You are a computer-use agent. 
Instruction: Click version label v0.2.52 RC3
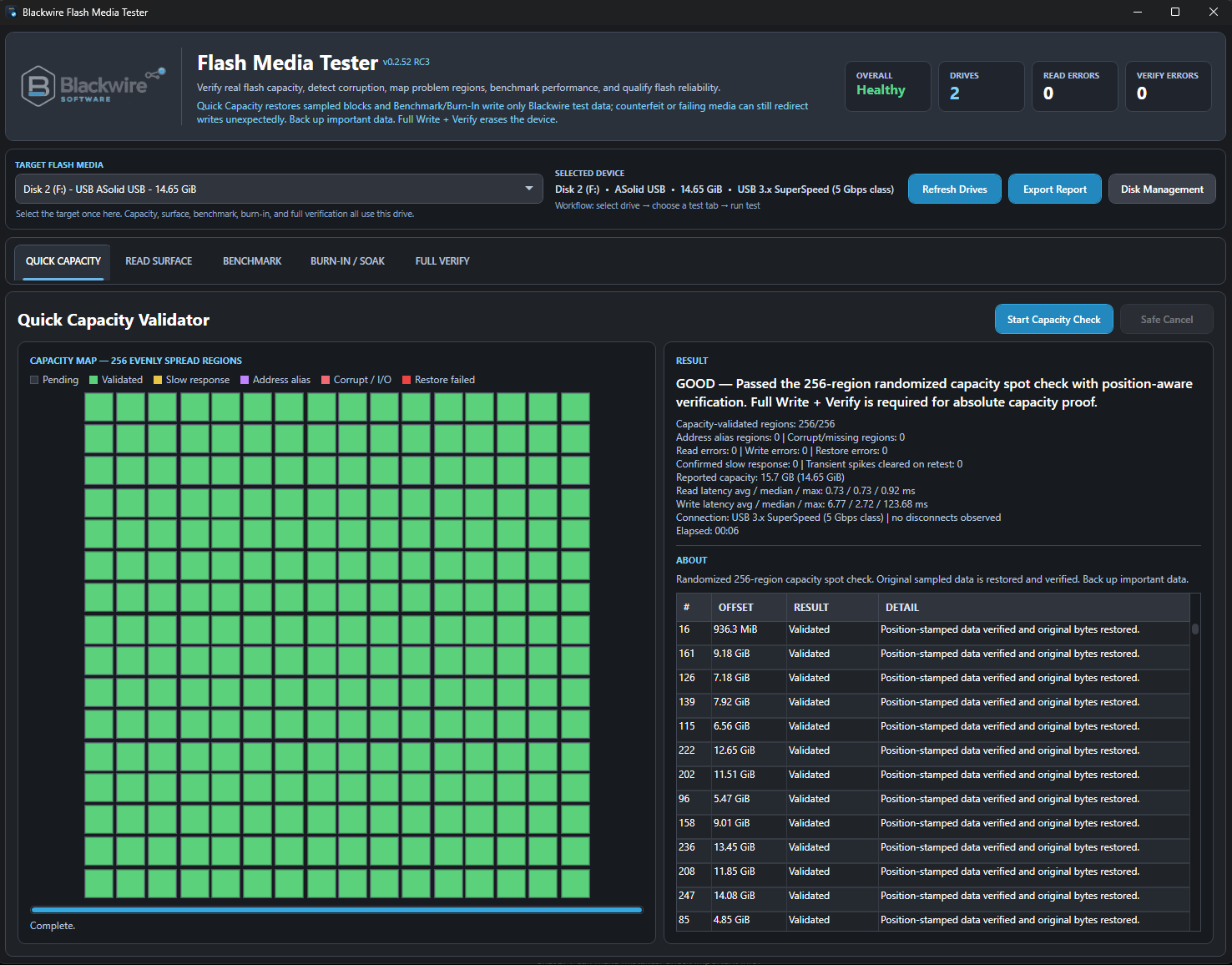click(x=406, y=62)
